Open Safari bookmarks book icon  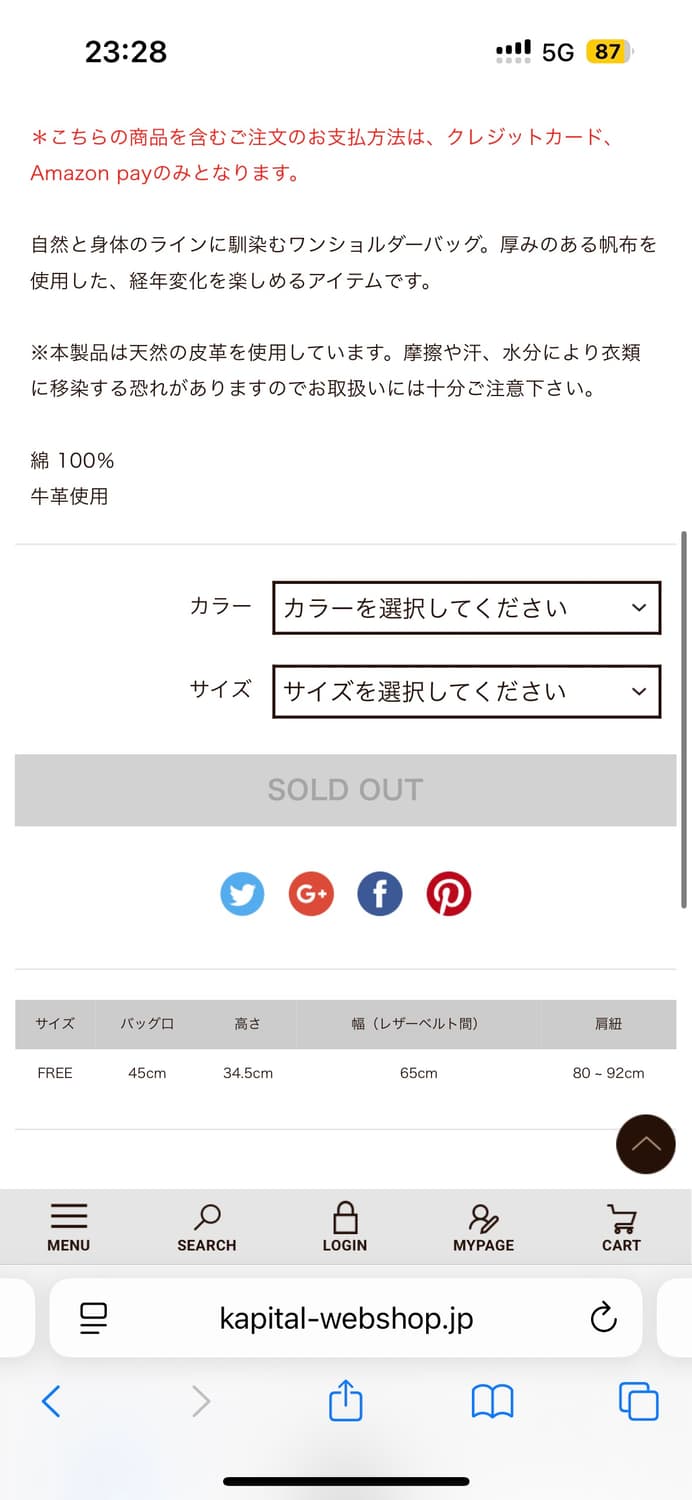point(493,1402)
